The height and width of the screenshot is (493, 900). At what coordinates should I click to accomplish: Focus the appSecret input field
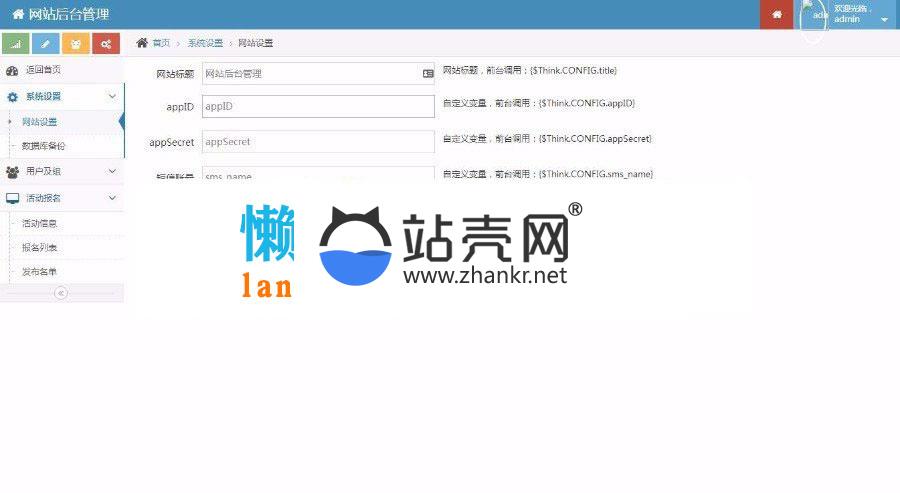pos(318,142)
